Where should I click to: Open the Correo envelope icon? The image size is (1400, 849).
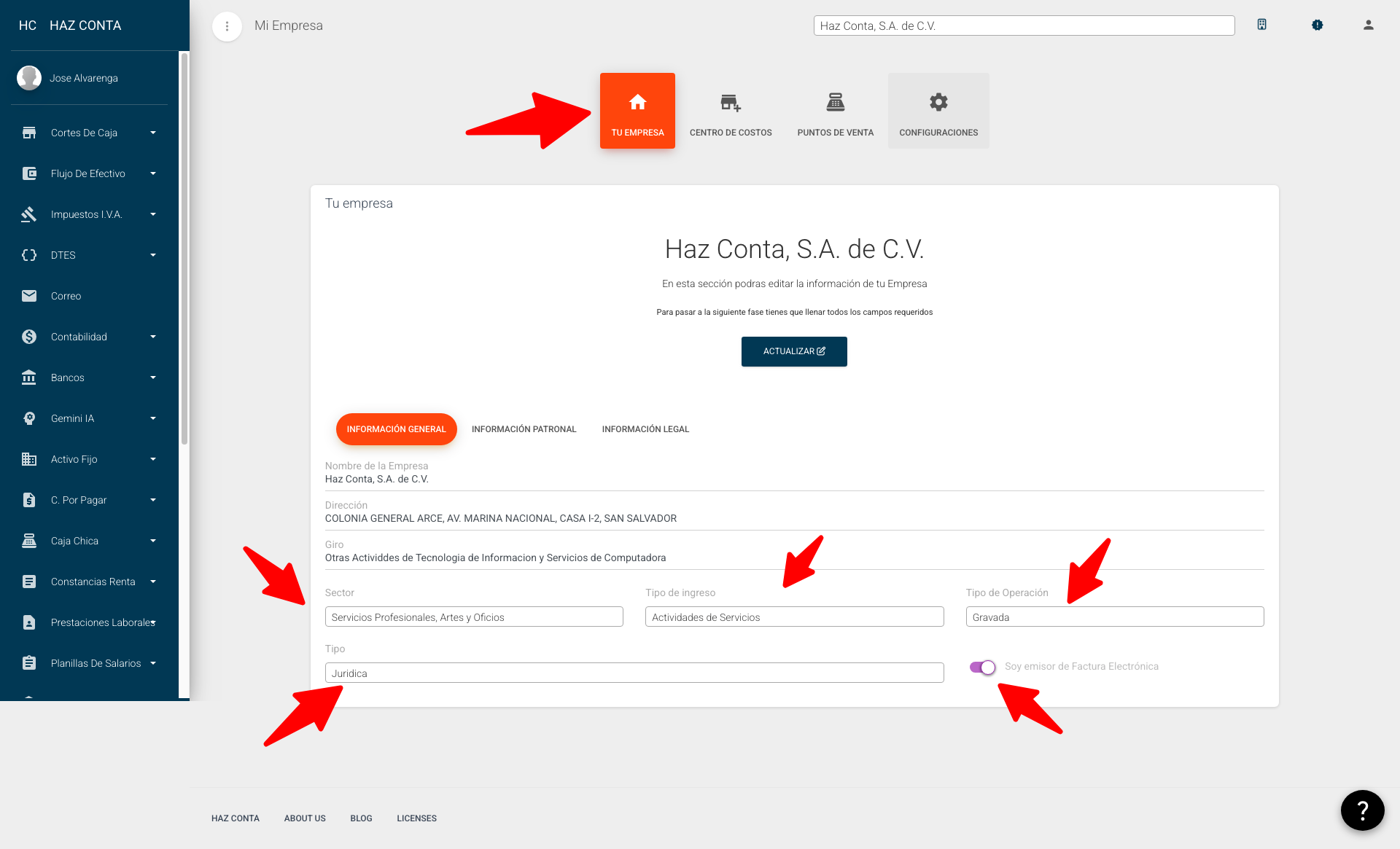point(29,296)
